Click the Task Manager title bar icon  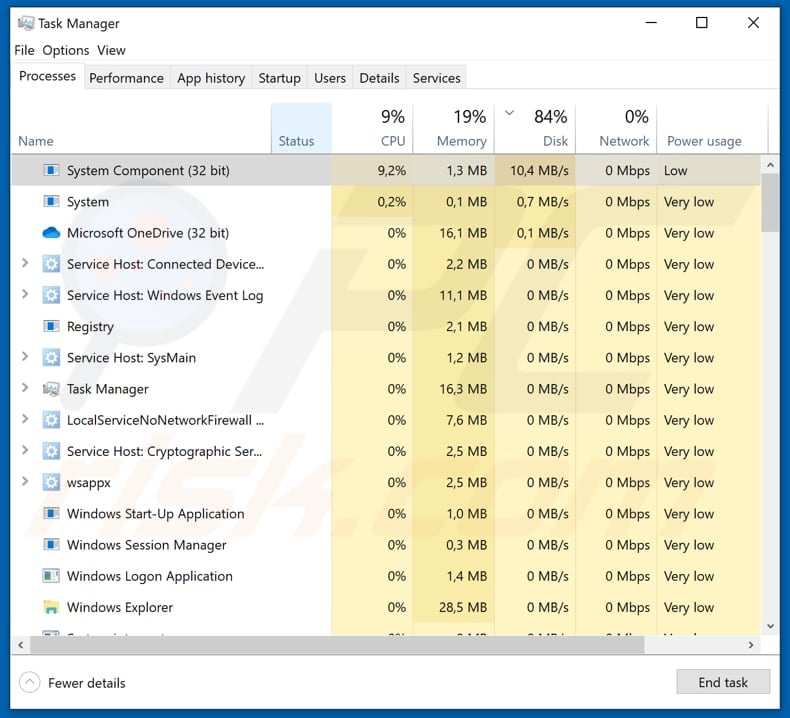[26, 23]
